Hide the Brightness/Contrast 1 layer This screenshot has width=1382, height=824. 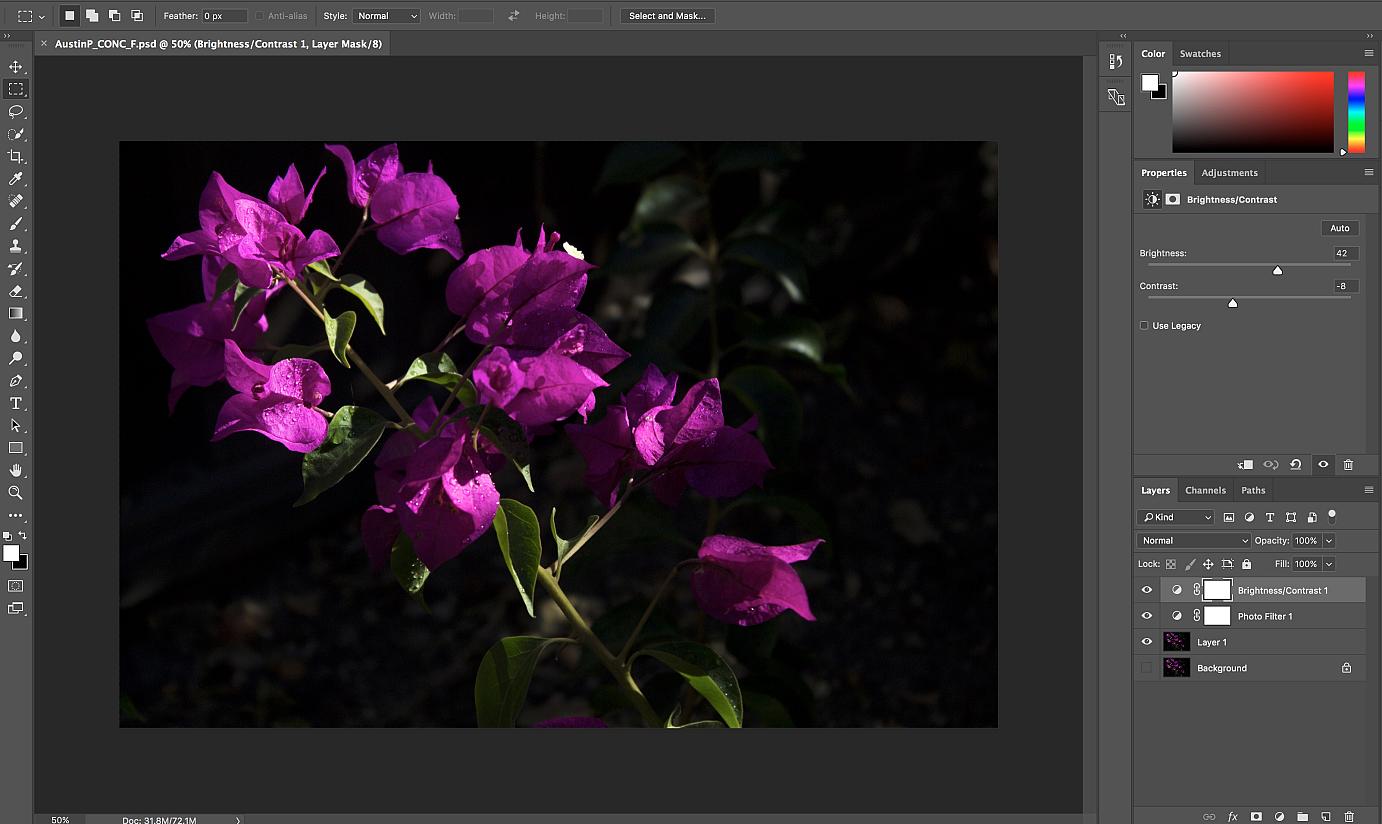click(x=1147, y=590)
